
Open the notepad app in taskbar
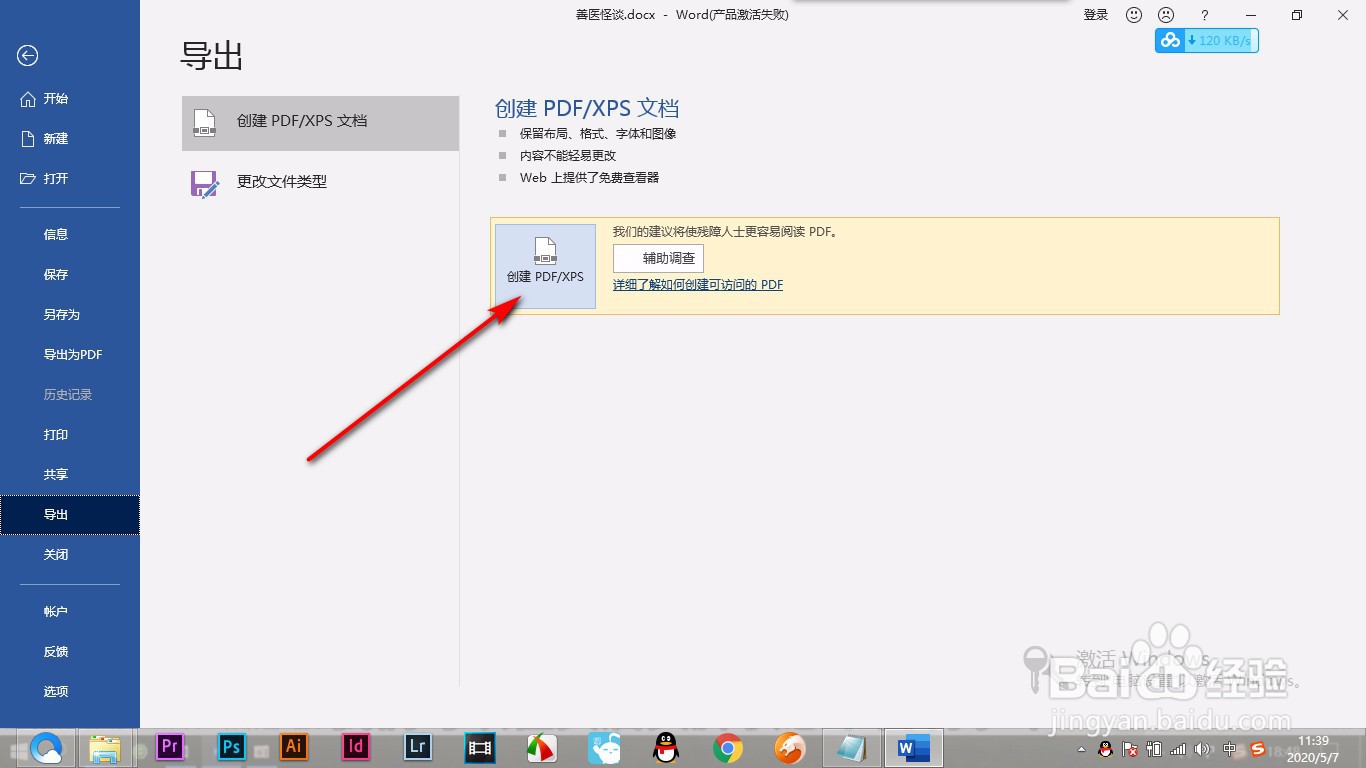click(x=851, y=747)
